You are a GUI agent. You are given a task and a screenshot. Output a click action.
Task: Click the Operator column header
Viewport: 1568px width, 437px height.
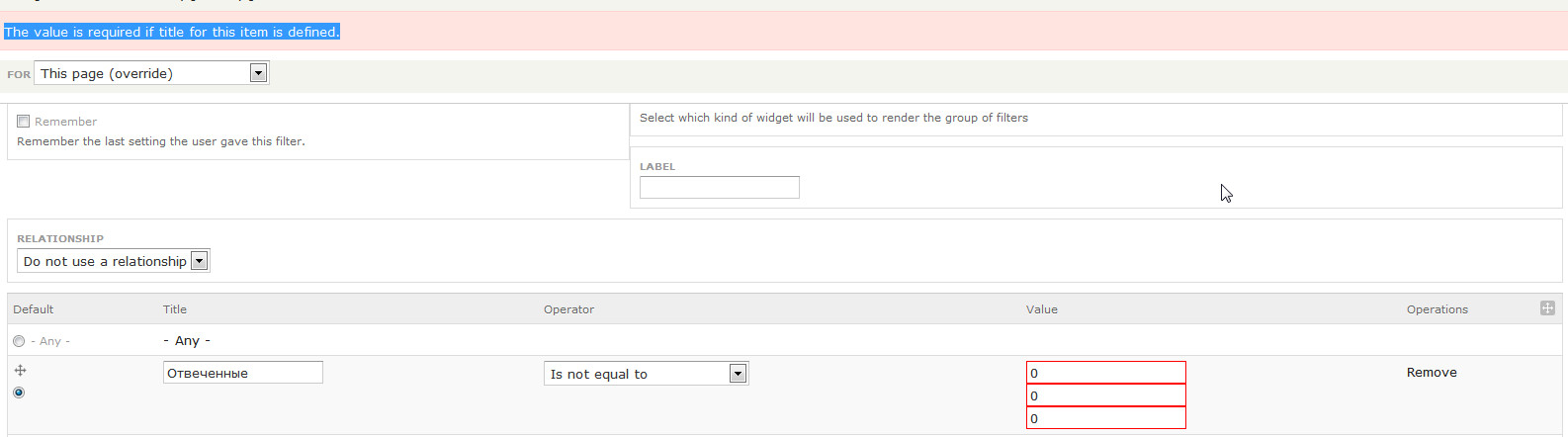tap(568, 309)
